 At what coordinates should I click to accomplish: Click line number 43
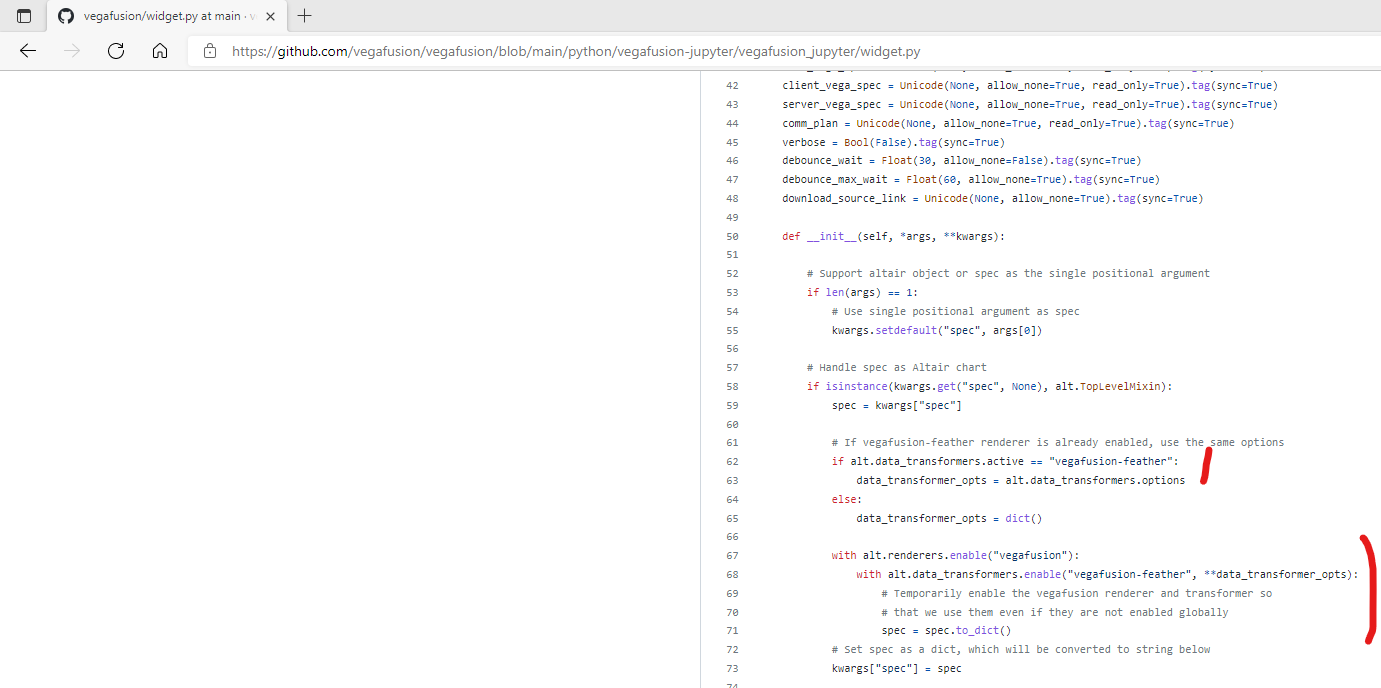pos(732,104)
